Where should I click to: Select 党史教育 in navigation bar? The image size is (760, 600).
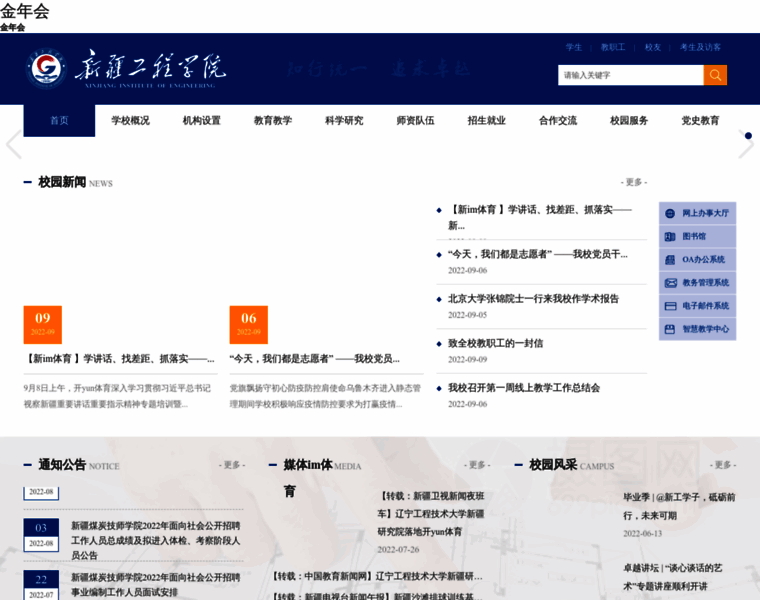(700, 121)
